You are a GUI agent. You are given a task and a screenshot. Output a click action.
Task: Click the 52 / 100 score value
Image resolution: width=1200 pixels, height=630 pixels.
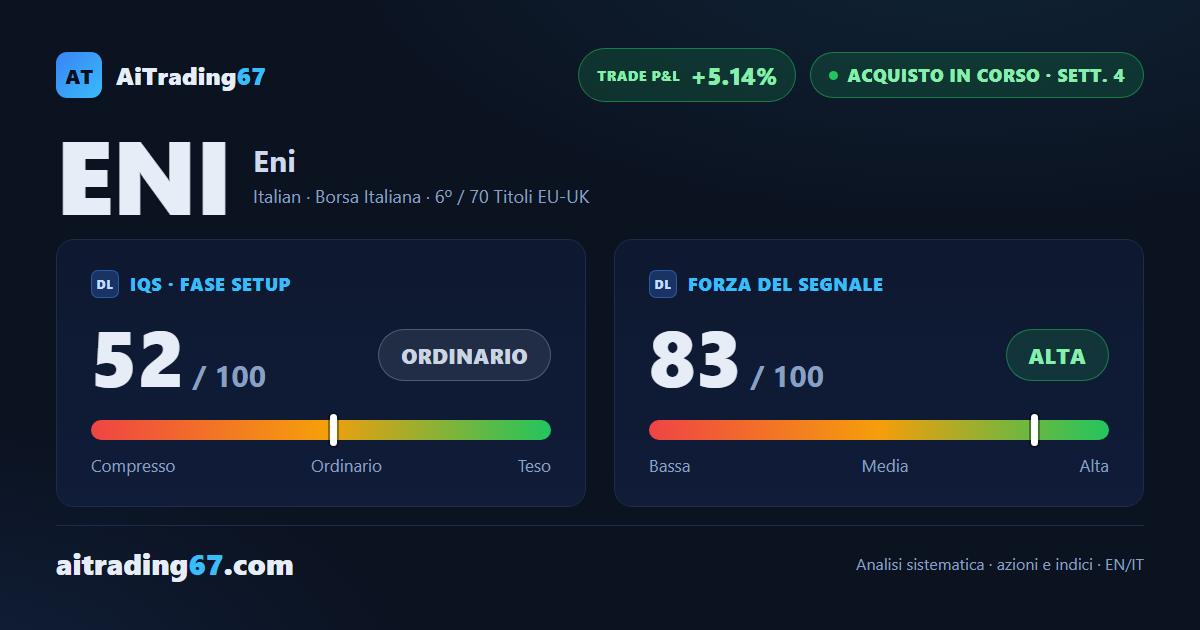tap(179, 361)
